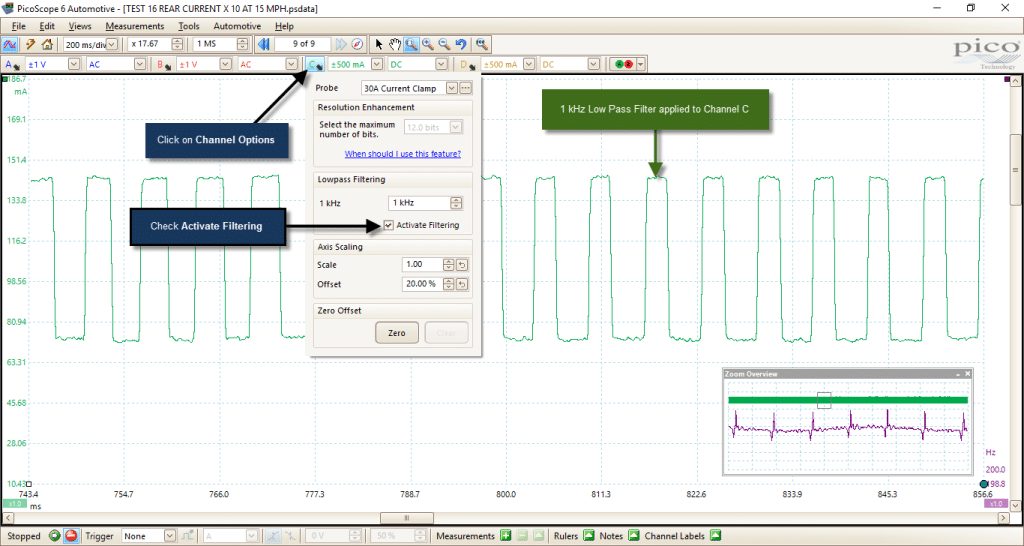1024x546 pixels.
Task: Open Channel C options button
Action: coord(315,65)
